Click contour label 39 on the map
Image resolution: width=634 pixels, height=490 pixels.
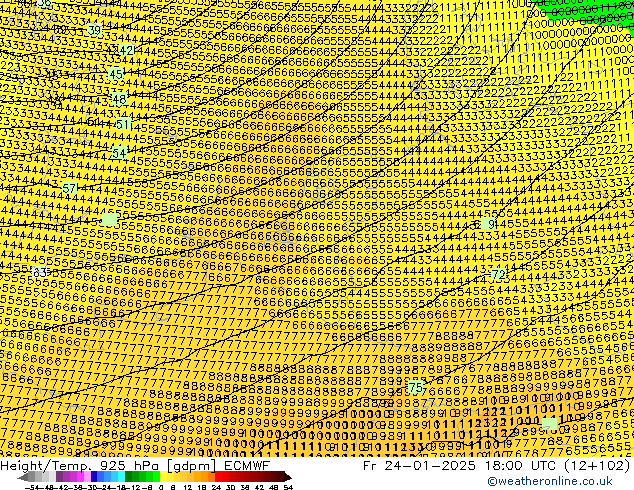pyautogui.click(x=94, y=30)
